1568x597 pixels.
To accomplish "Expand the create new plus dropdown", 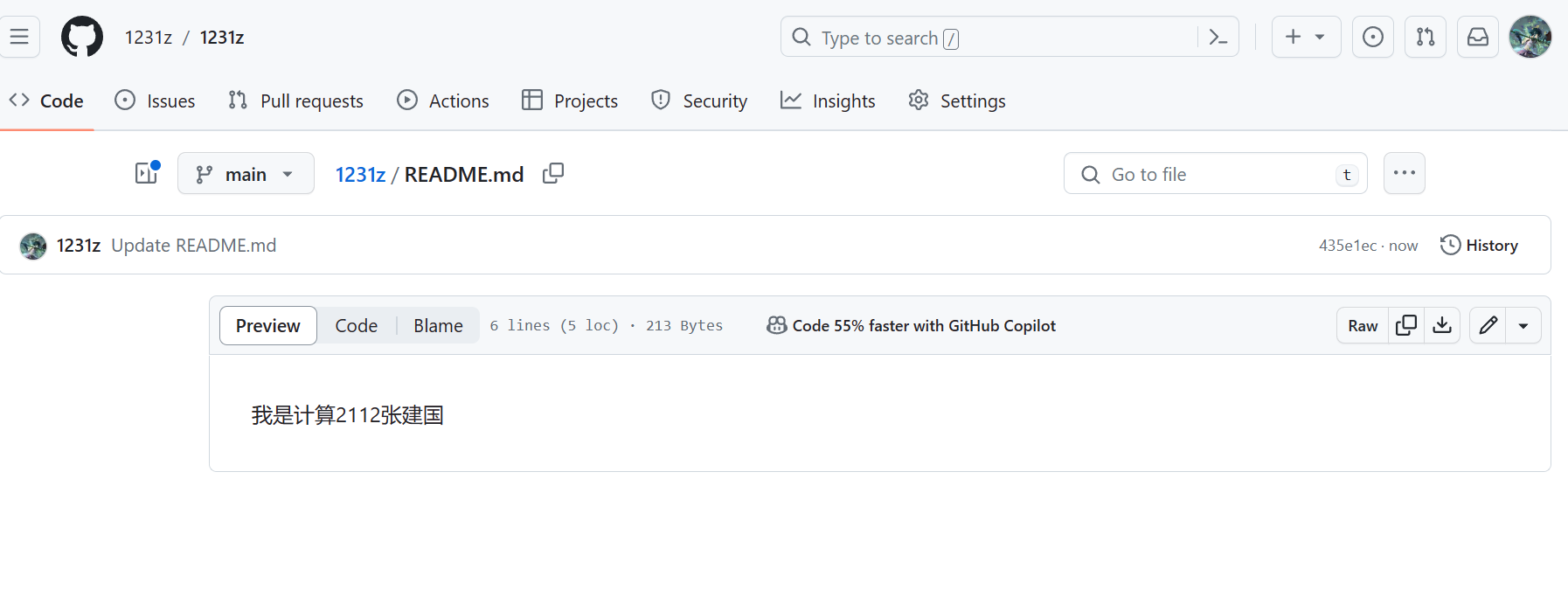I will tap(1305, 37).
